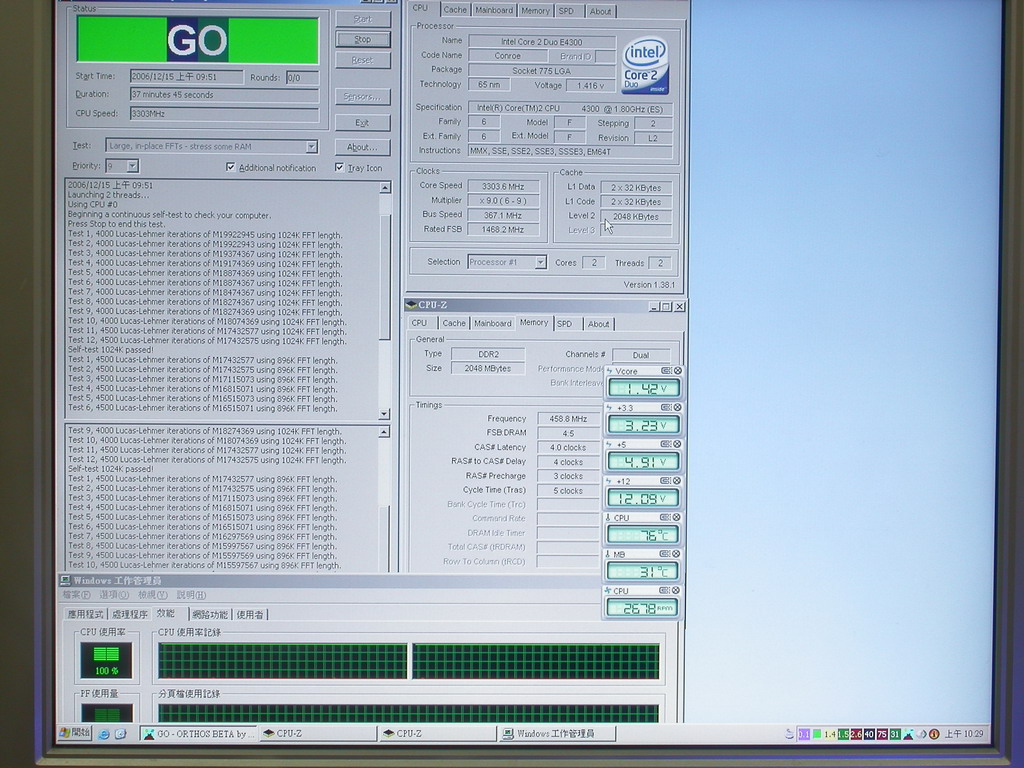Click the Internet Explorer quick launch icon
1024x768 pixels.
tap(104, 734)
